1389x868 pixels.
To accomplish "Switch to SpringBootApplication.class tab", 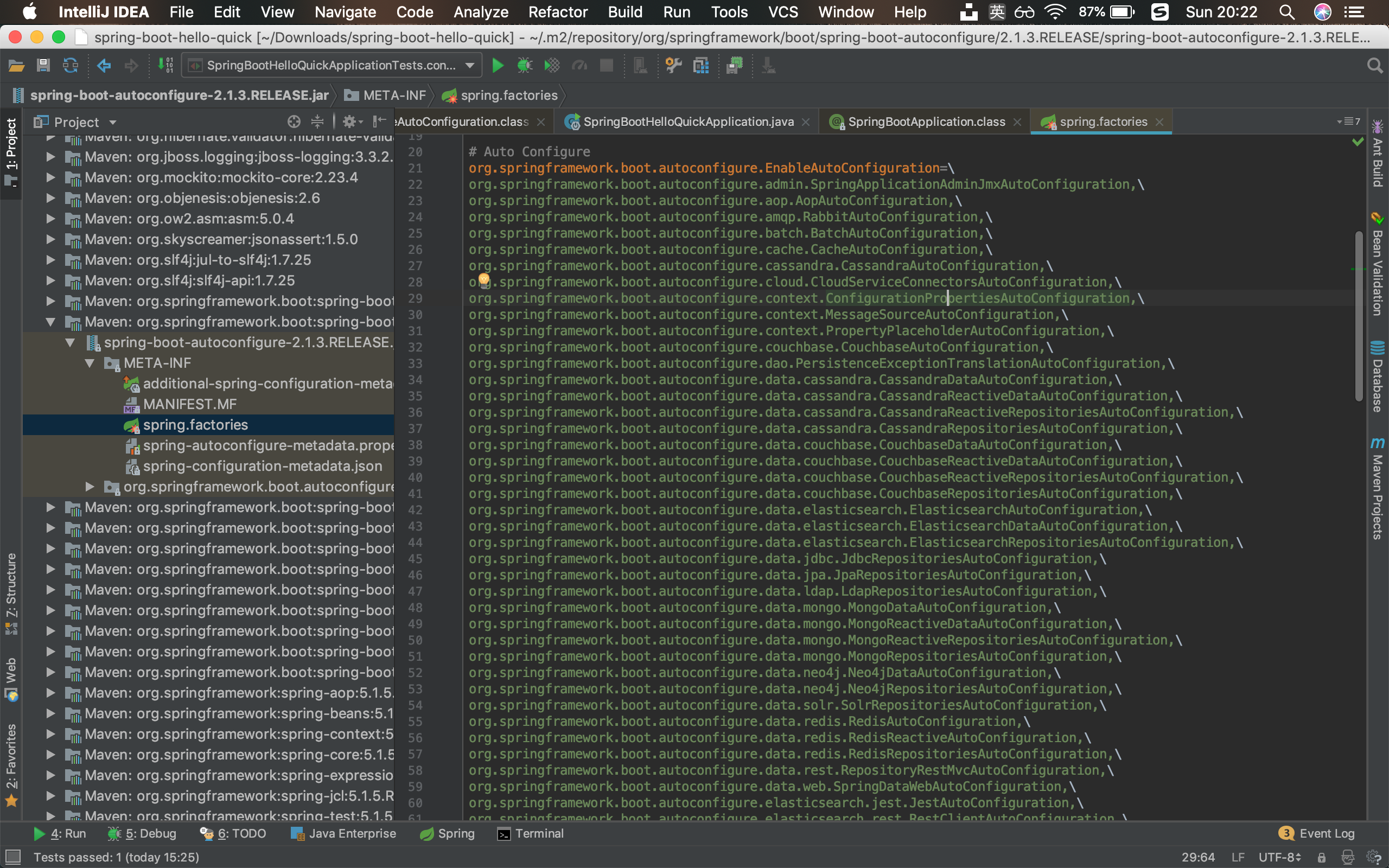I will click(x=926, y=122).
